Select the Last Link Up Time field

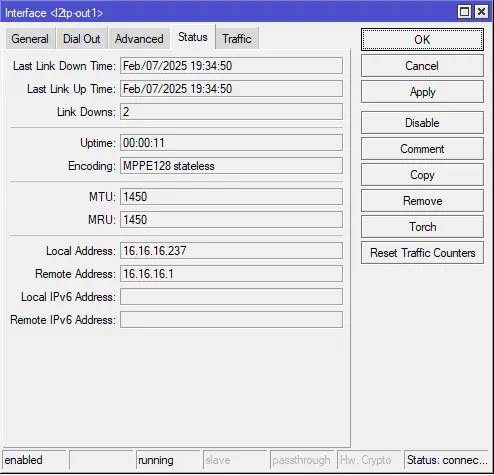tap(231, 89)
